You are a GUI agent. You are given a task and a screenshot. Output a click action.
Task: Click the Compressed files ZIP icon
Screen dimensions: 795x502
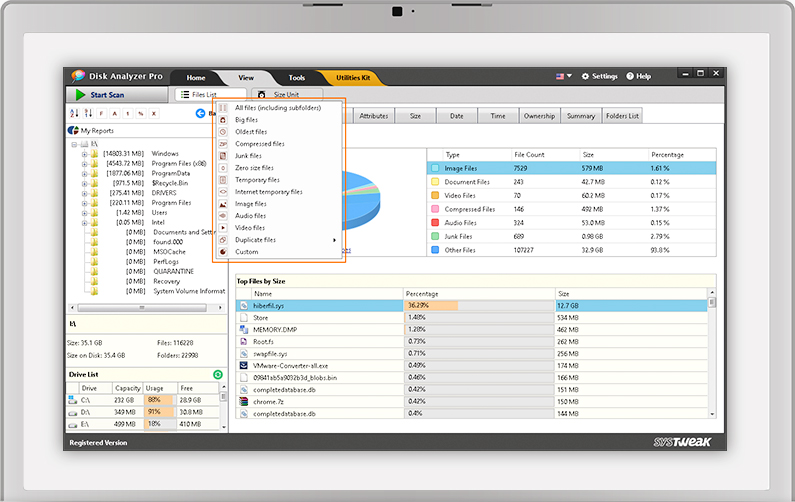pyautogui.click(x=223, y=144)
